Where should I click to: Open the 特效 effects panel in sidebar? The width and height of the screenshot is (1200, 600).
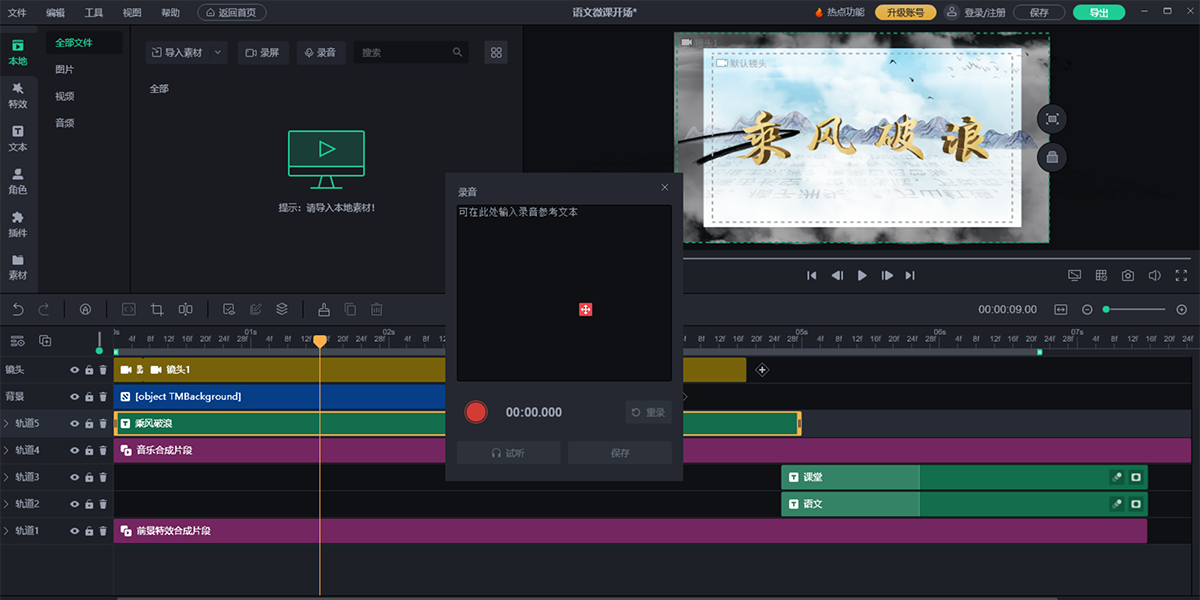(x=18, y=95)
